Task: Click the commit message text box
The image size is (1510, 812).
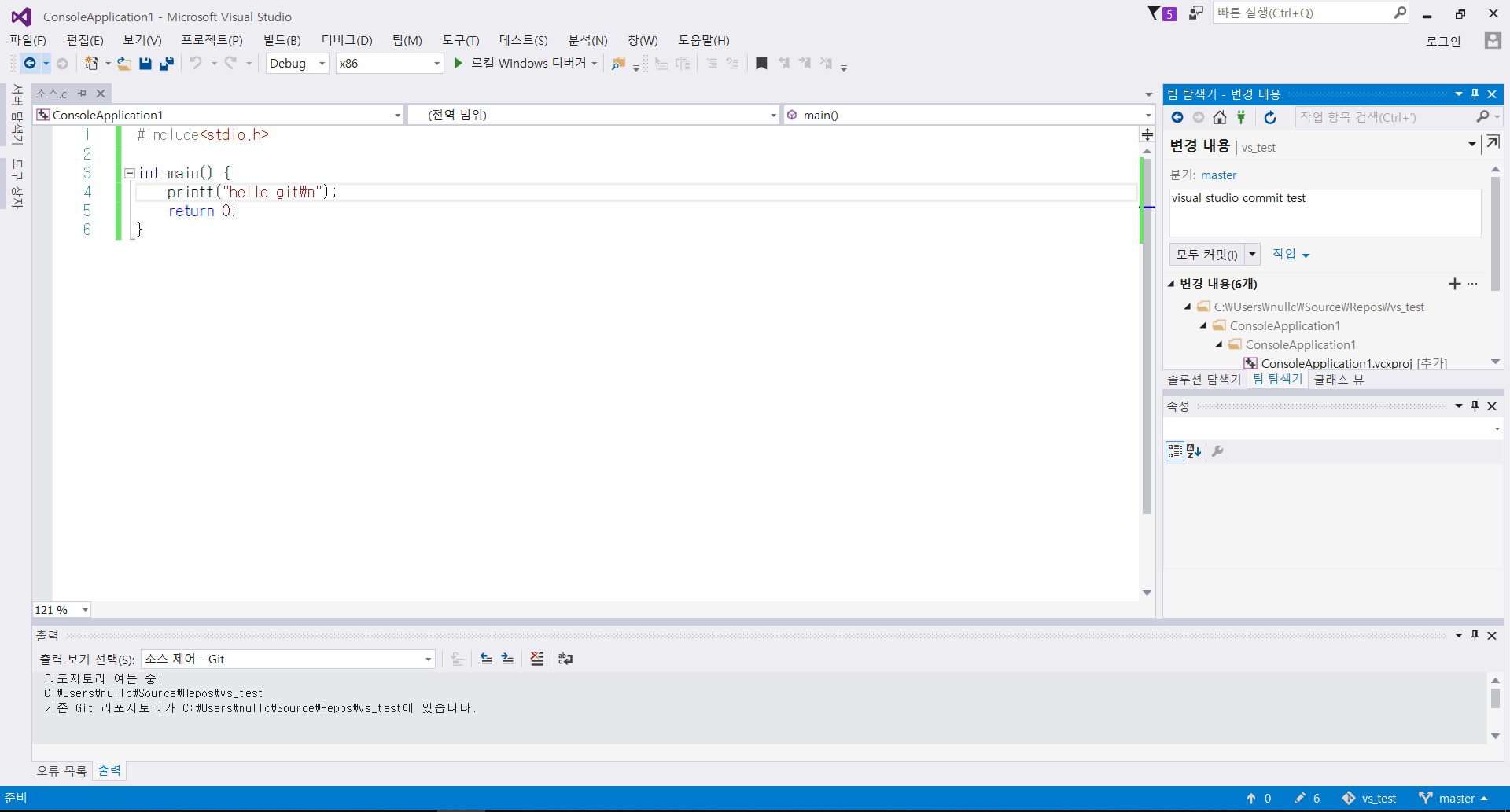Action: click(x=1325, y=212)
